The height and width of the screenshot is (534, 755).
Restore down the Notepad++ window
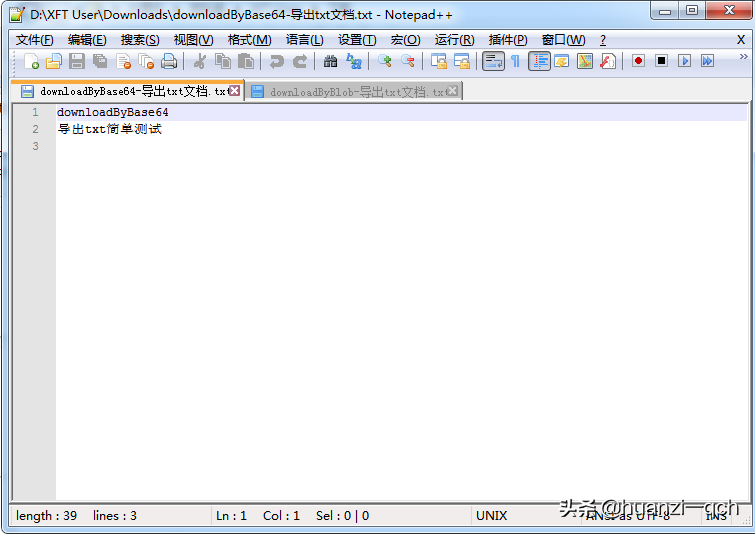tap(692, 11)
